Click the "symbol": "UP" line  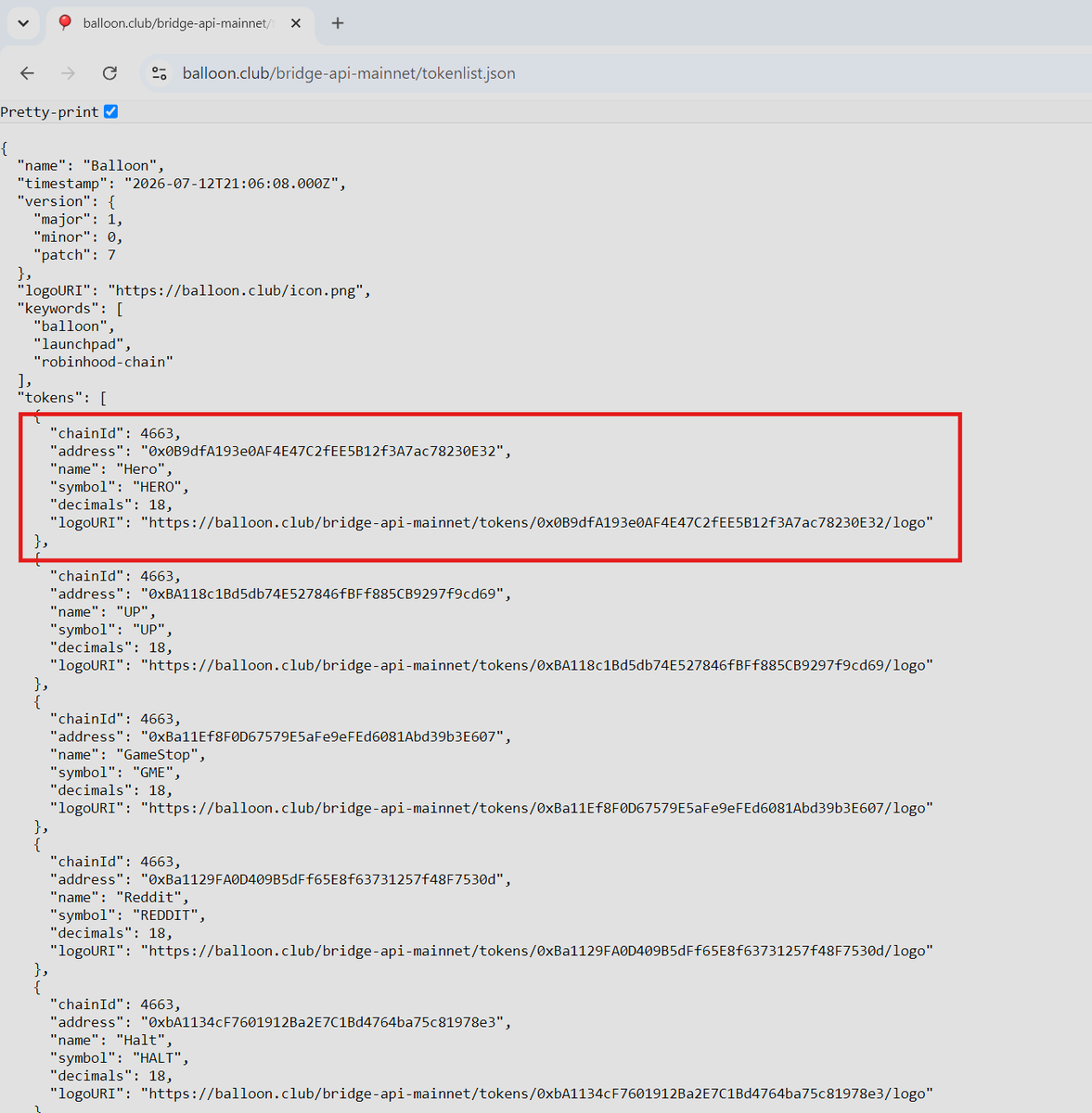(x=111, y=630)
